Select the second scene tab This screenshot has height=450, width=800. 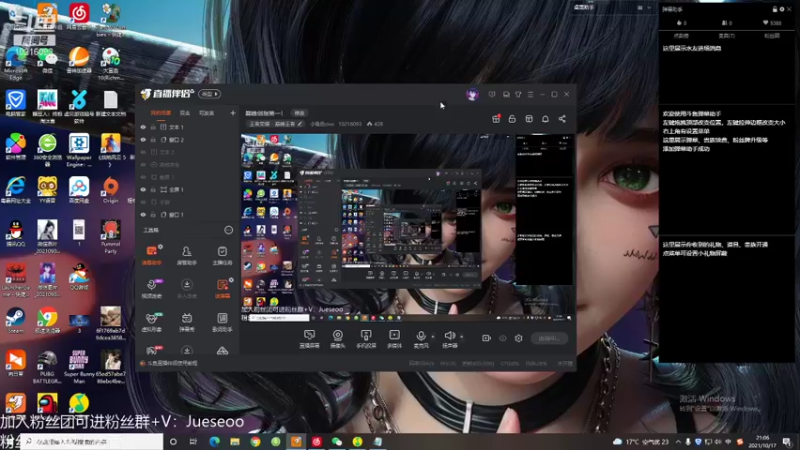point(185,113)
